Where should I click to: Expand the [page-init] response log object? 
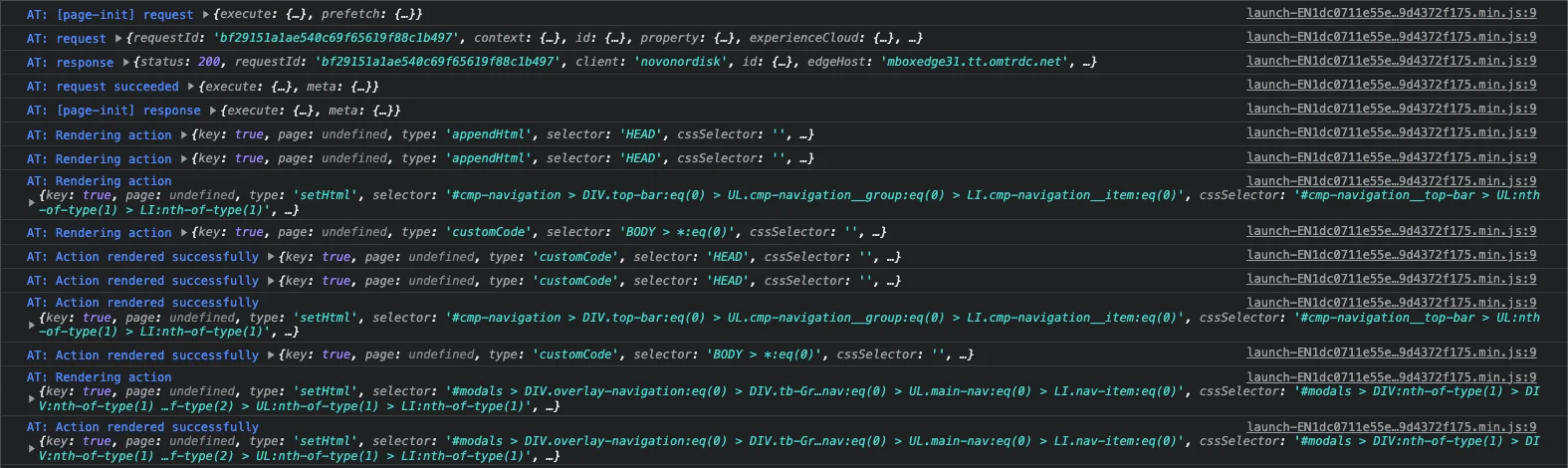(x=213, y=111)
